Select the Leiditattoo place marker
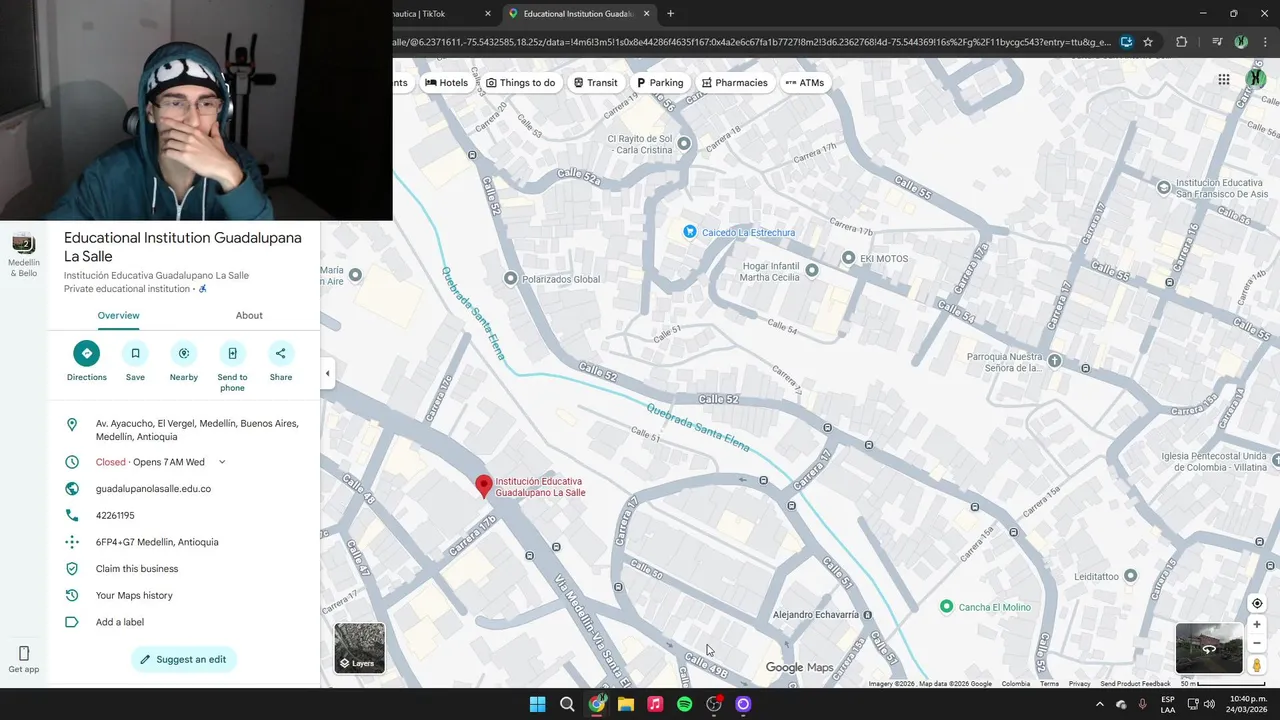This screenshot has height=720, width=1280. [x=1131, y=576]
